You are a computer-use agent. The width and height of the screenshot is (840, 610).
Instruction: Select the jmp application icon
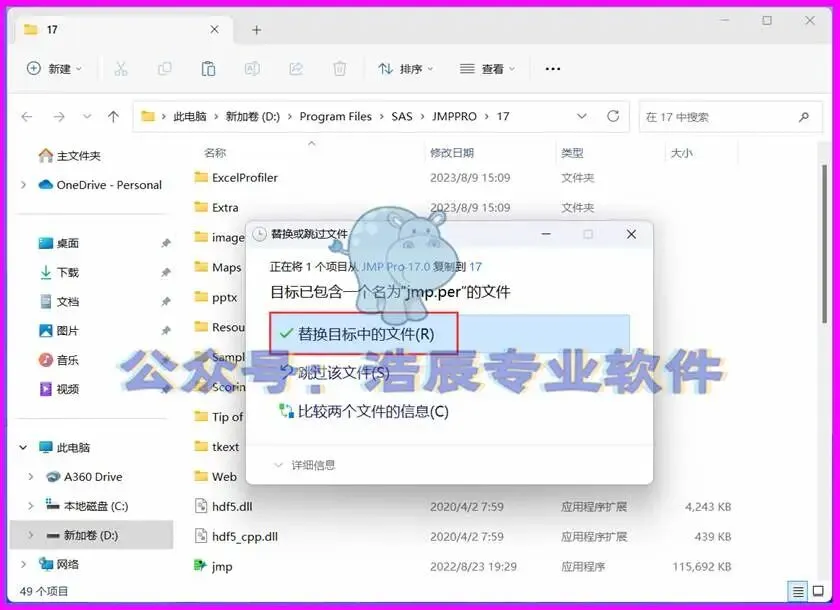coord(200,566)
